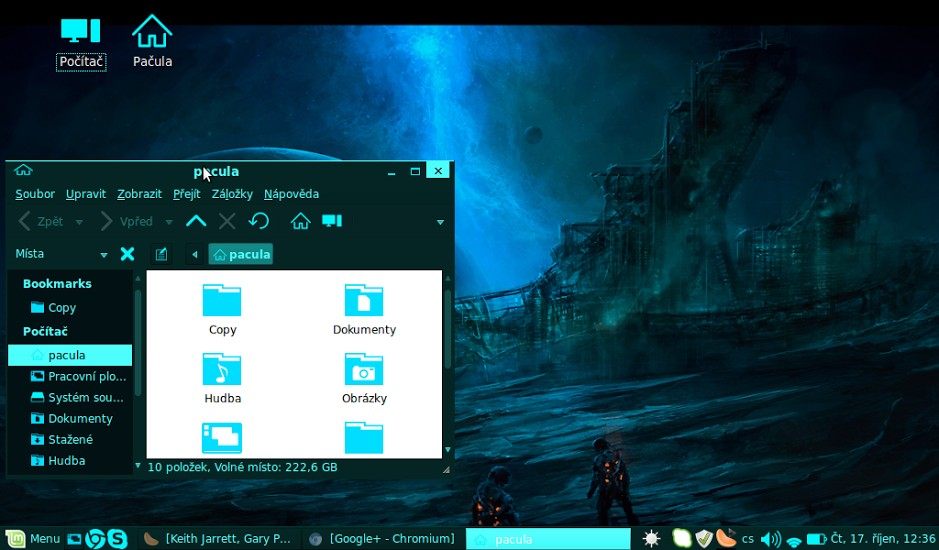Click the sidebar vertical scrollbar
The height and width of the screenshot is (550, 939).
tap(138, 343)
